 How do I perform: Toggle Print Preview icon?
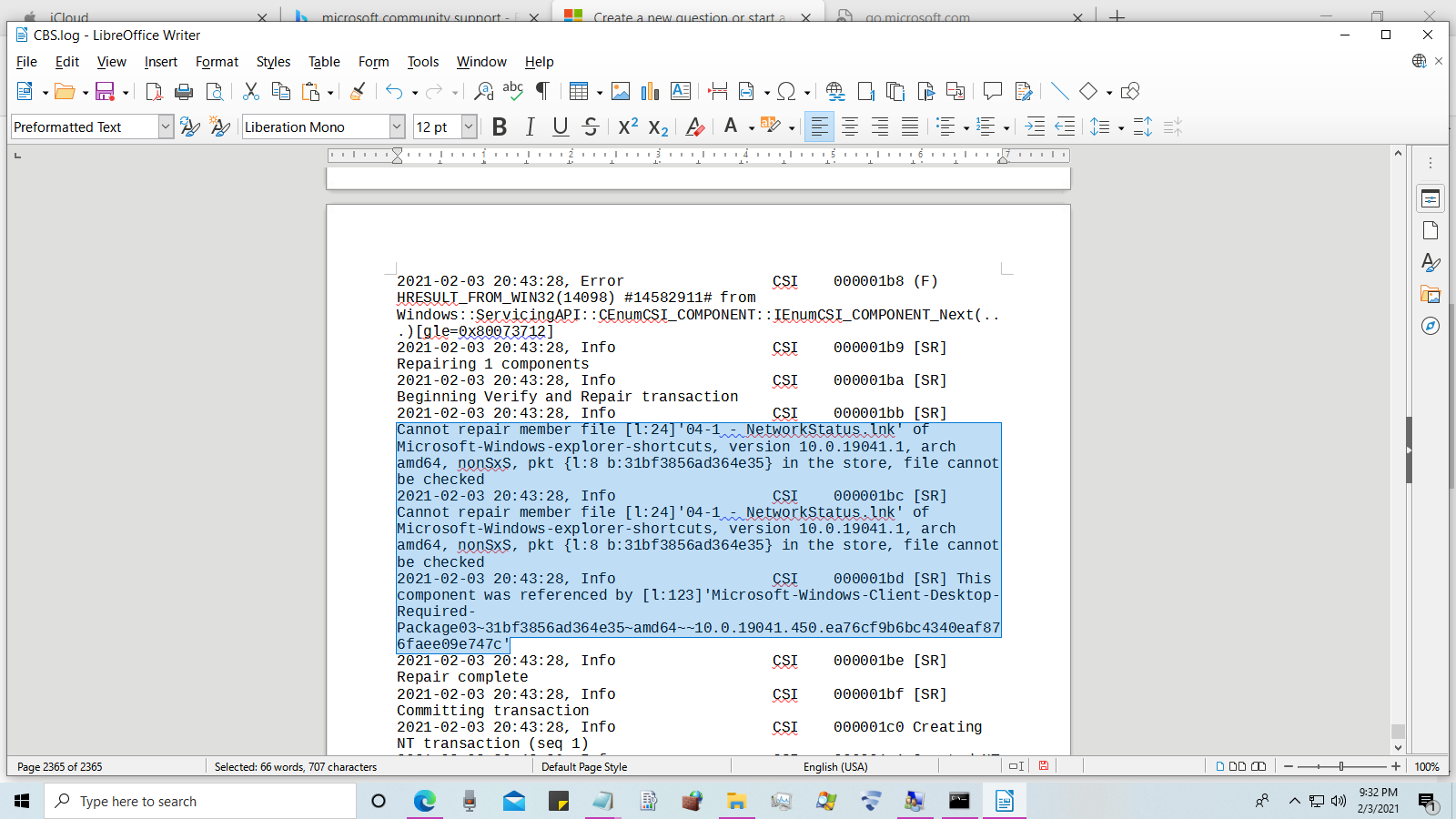click(x=214, y=91)
